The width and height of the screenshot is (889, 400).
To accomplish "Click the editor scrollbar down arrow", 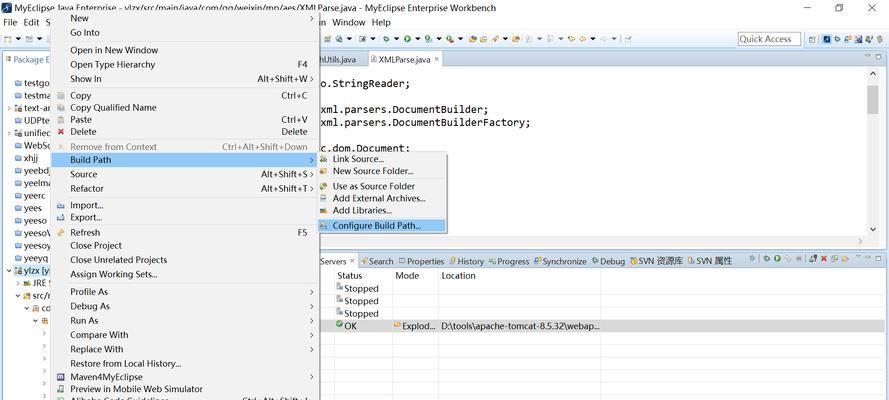I will 873,229.
